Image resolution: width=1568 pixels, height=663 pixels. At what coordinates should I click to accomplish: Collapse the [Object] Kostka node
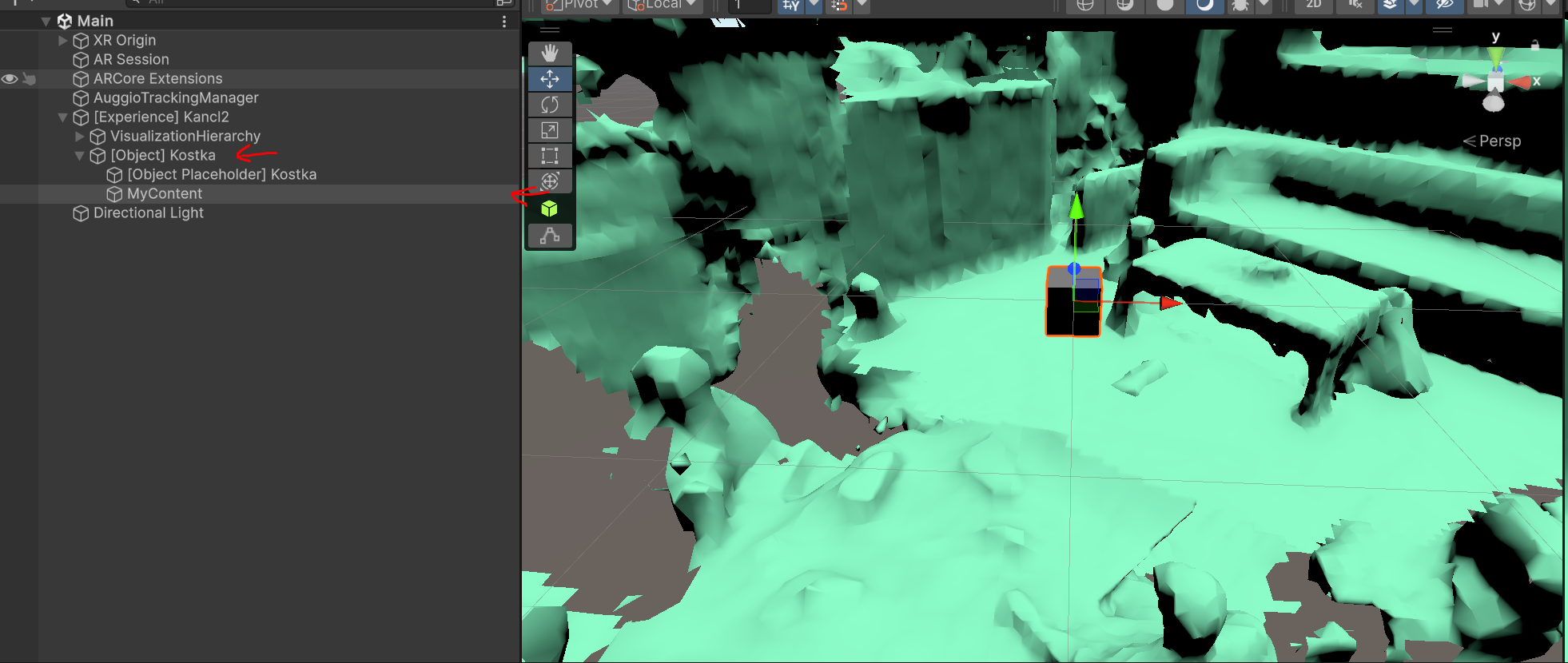[80, 156]
